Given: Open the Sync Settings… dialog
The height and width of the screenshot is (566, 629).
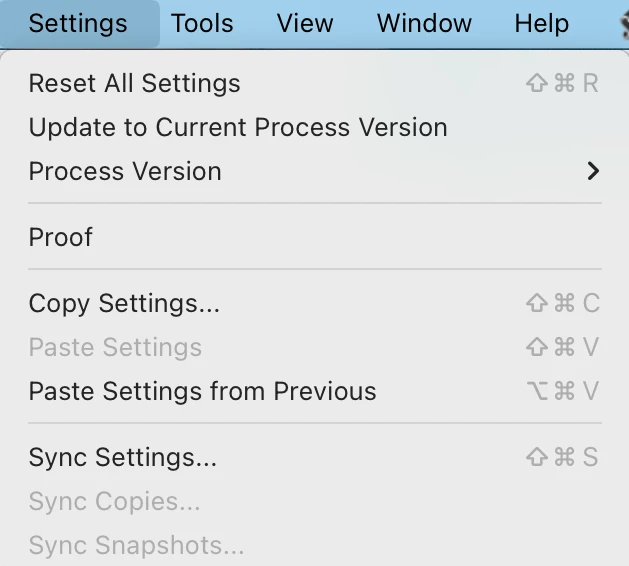Looking at the screenshot, I should (123, 457).
